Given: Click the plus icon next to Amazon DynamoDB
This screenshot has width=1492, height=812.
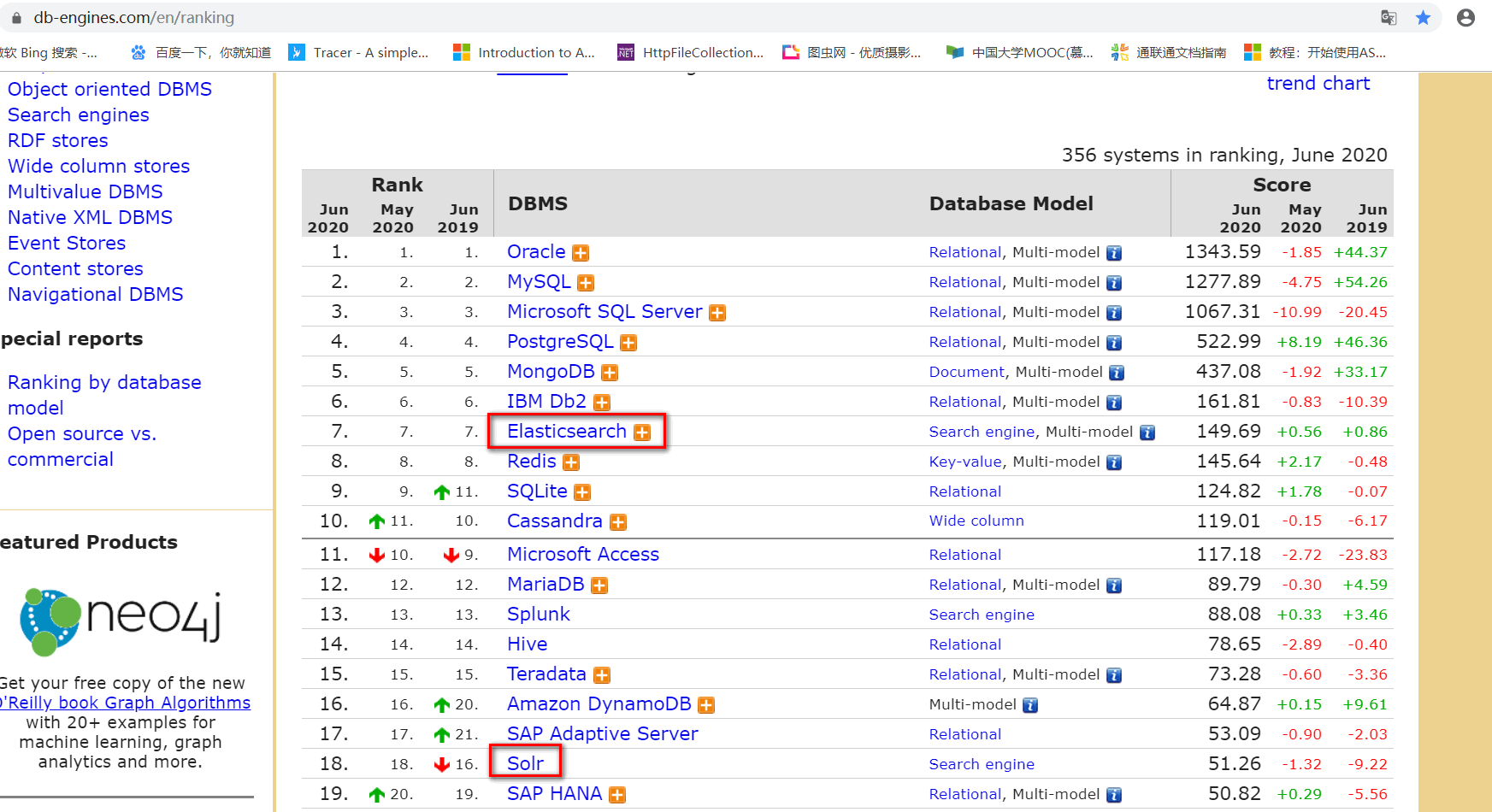Looking at the screenshot, I should tap(706, 705).
